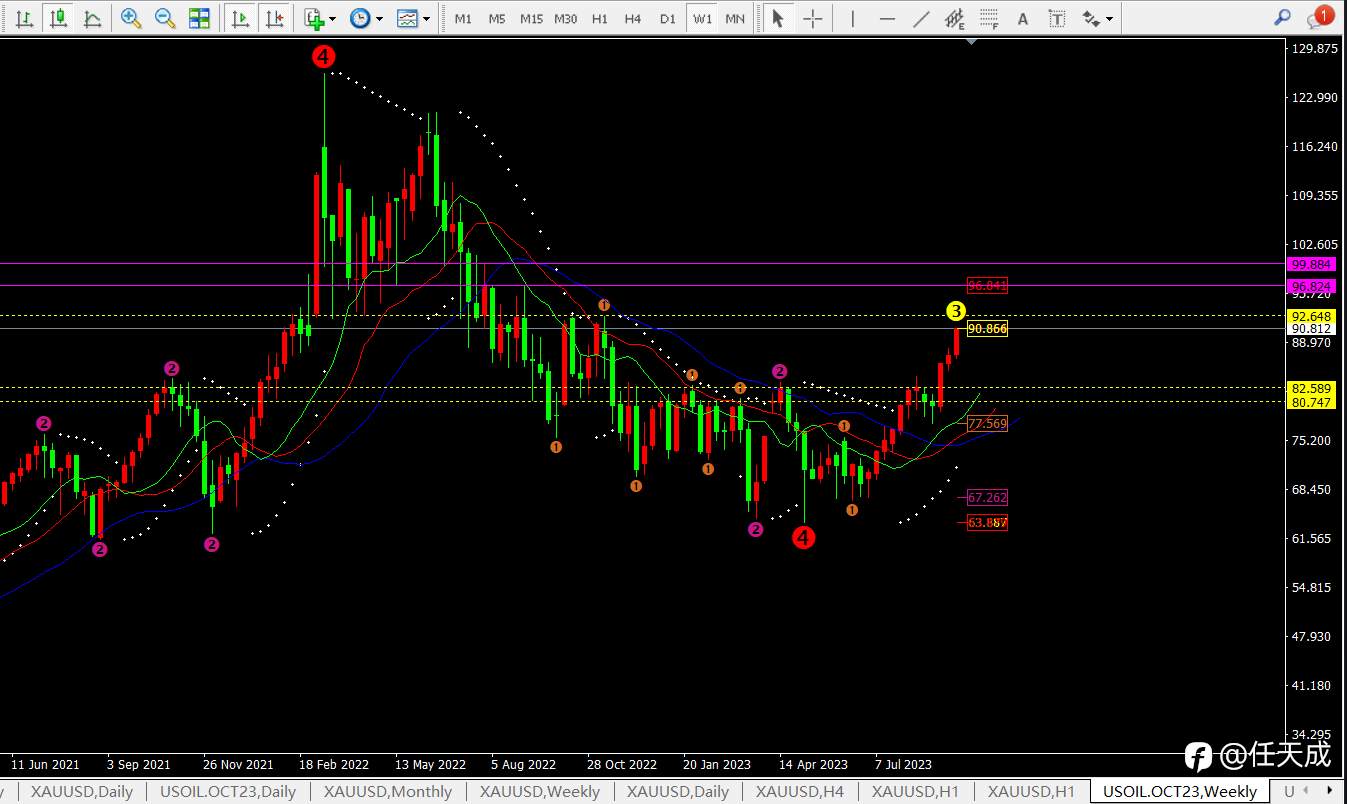Switch to line chart display
The height and width of the screenshot is (804, 1347).
pyautogui.click(x=93, y=18)
